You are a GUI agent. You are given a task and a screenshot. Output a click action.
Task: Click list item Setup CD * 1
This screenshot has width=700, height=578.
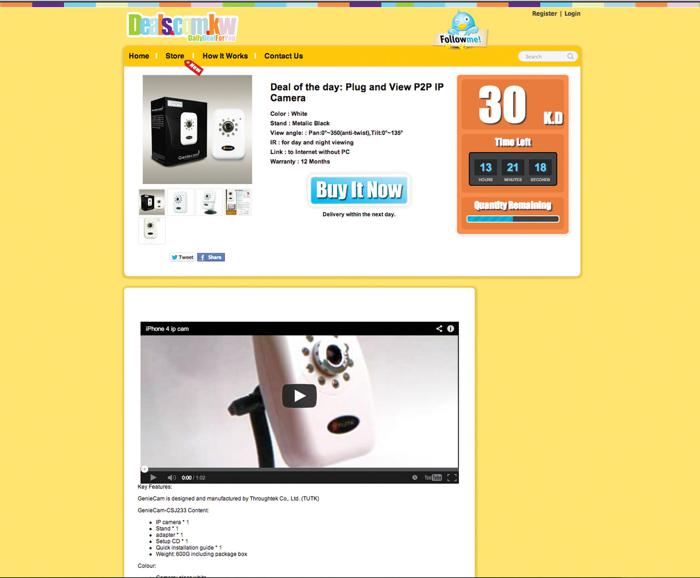click(x=172, y=541)
